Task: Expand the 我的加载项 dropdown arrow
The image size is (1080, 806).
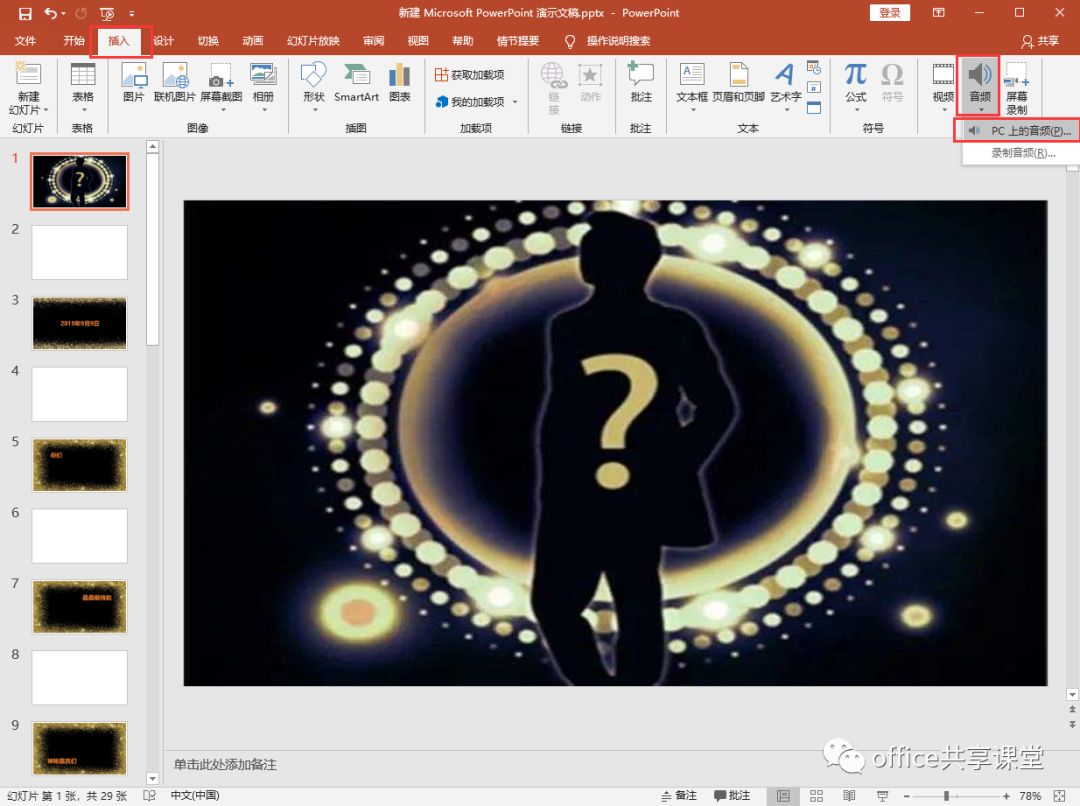Action: pyautogui.click(x=515, y=102)
